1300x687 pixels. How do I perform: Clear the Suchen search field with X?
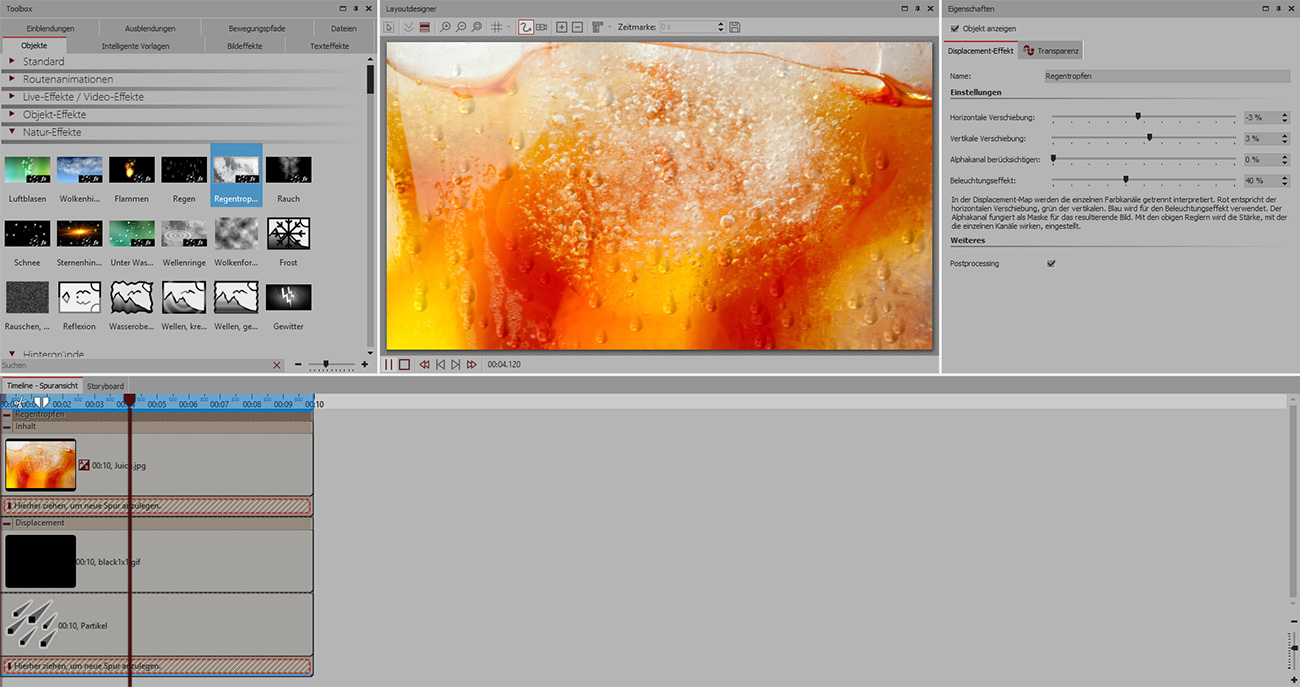pyautogui.click(x=277, y=366)
